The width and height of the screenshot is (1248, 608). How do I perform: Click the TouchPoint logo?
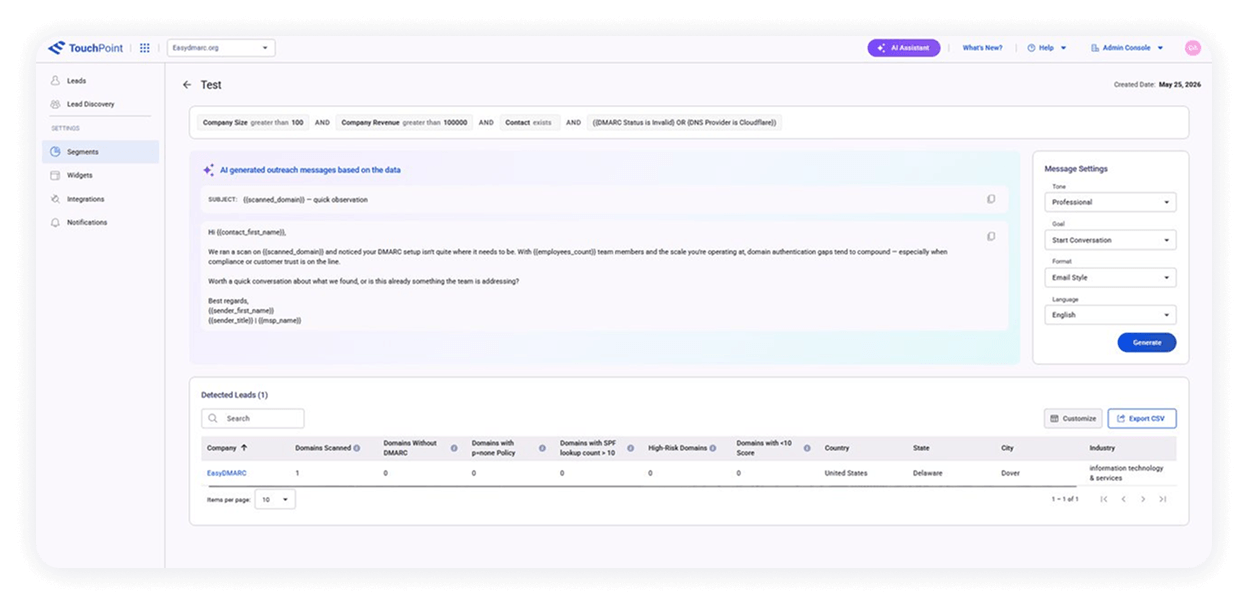[x=86, y=48]
